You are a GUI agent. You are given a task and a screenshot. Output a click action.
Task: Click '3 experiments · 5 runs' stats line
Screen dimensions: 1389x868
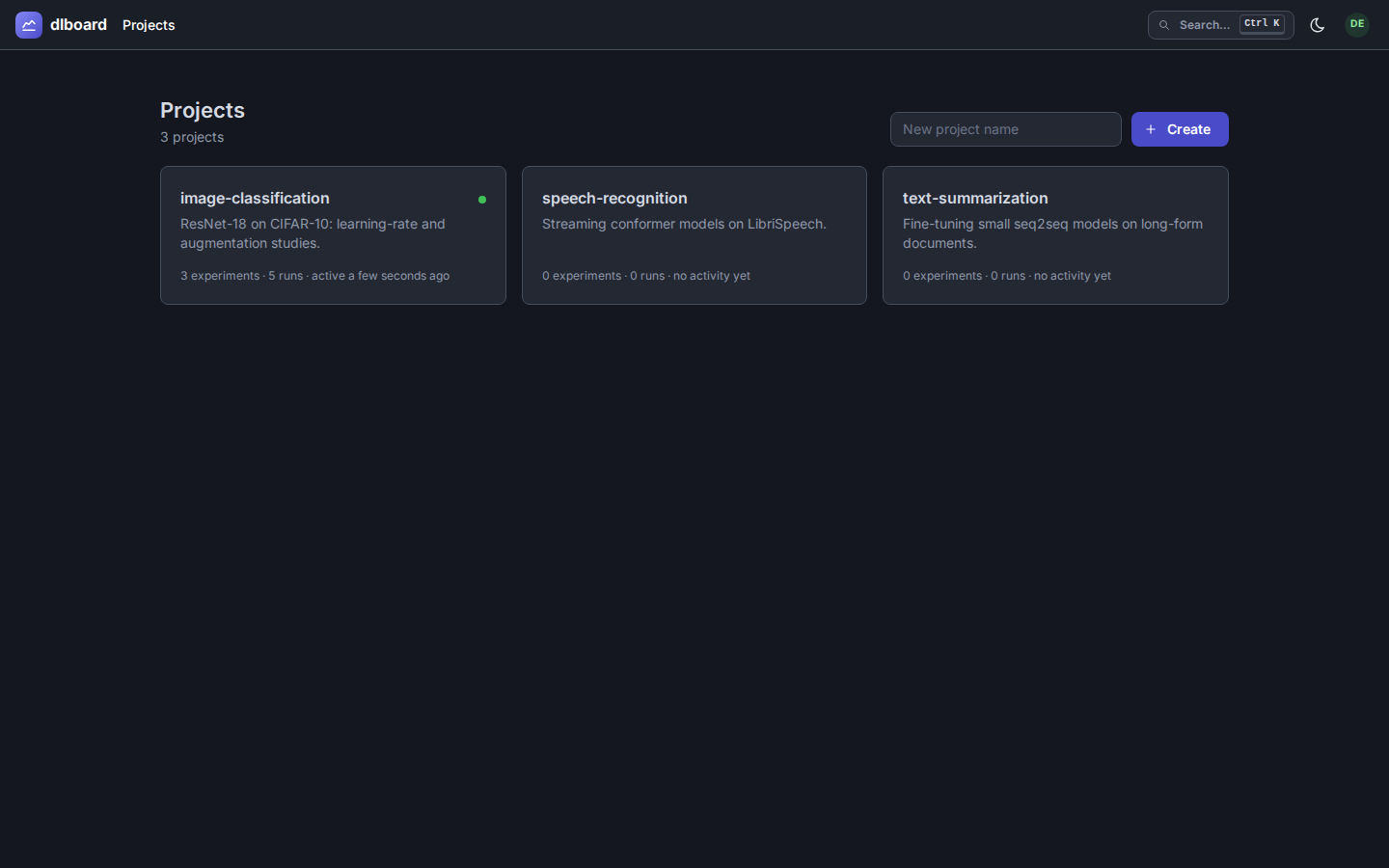coord(314,276)
